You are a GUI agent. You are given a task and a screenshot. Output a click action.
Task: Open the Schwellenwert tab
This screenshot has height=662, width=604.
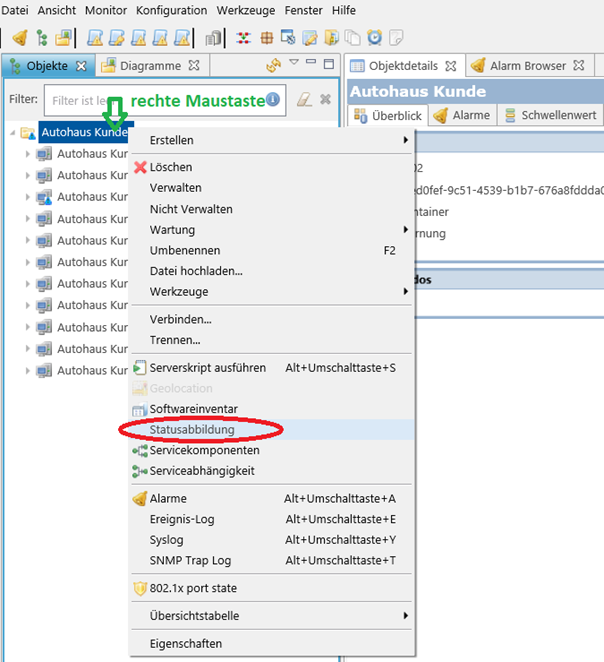tap(560, 115)
